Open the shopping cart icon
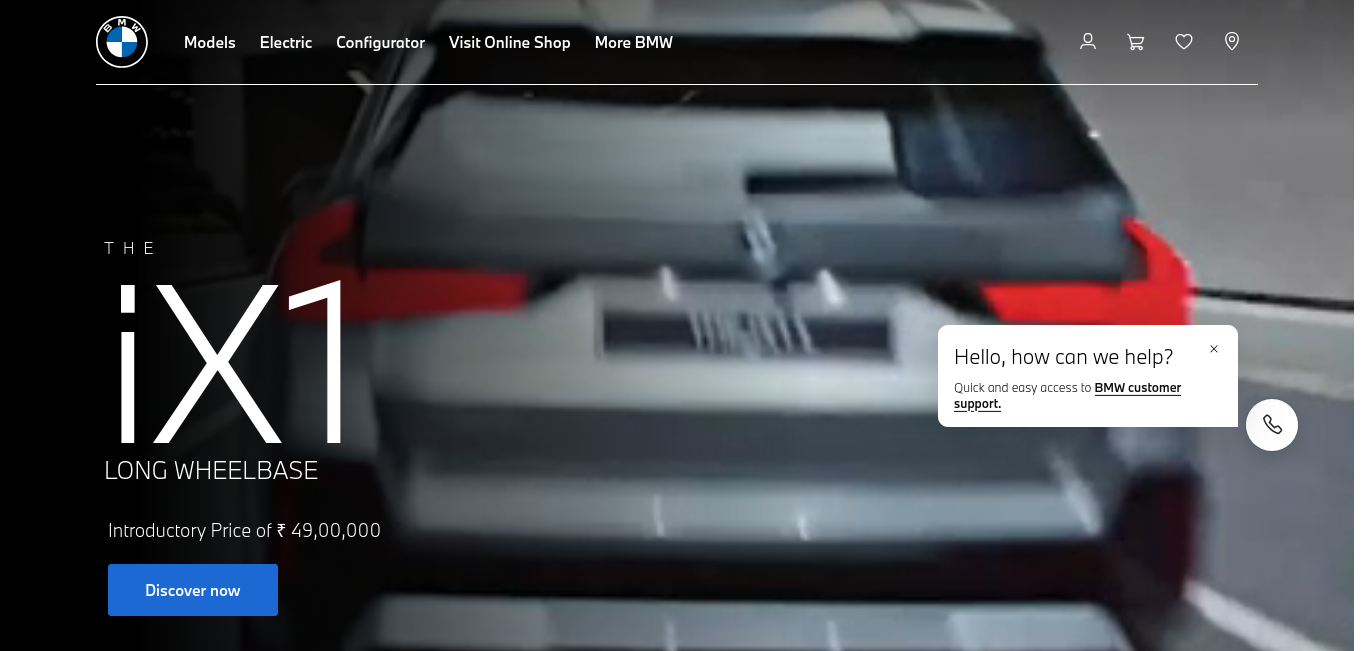The height and width of the screenshot is (651, 1366). coord(1136,42)
